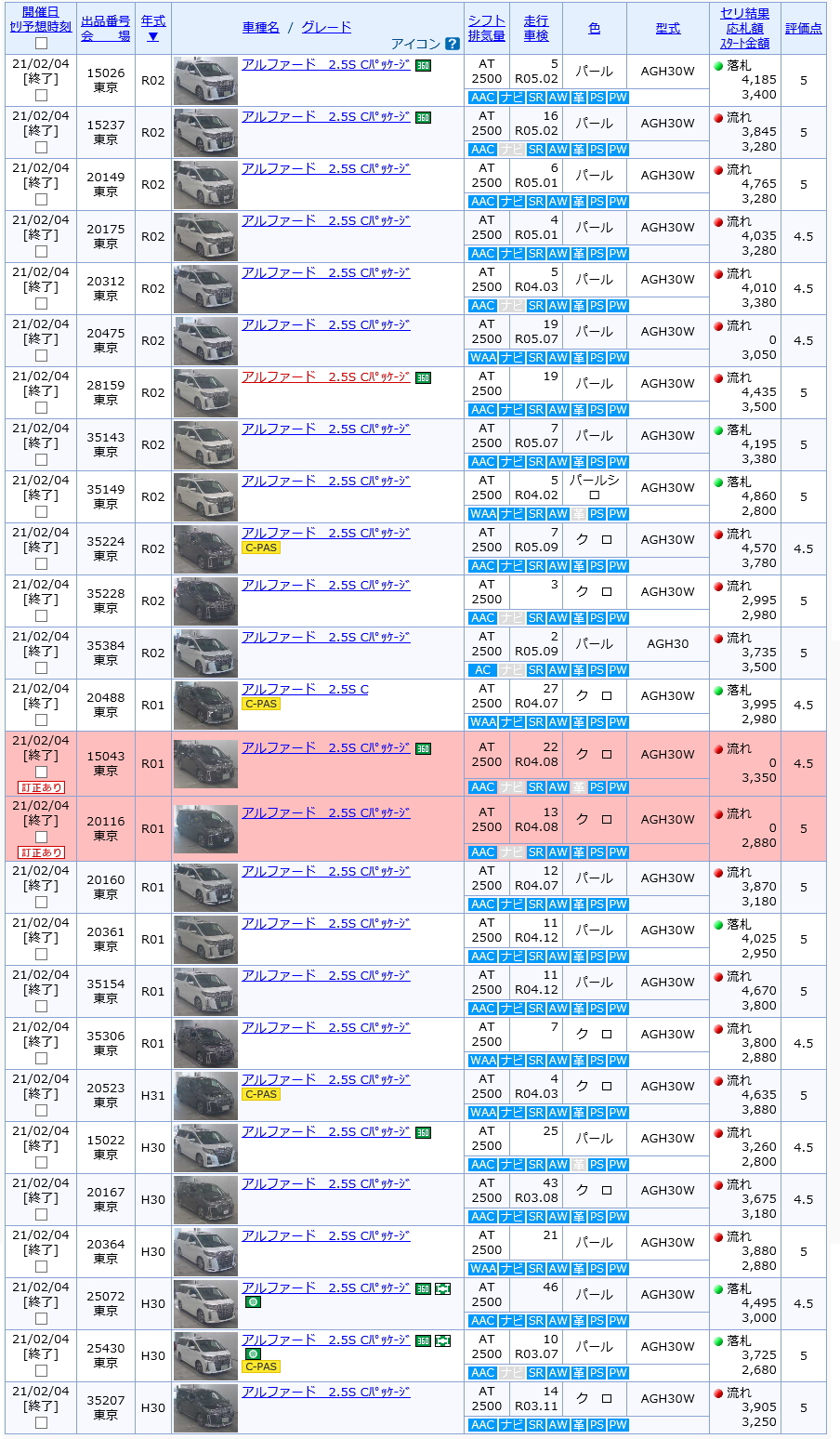Open the car thumbnail for lot 20364
840x1439 pixels.
(x=205, y=1252)
